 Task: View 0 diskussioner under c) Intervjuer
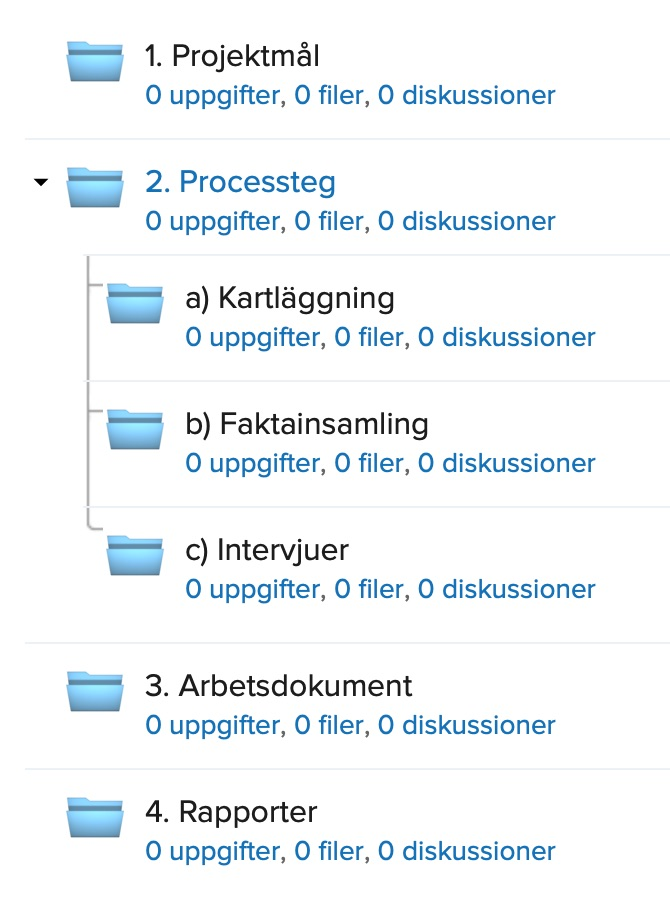tap(506, 590)
